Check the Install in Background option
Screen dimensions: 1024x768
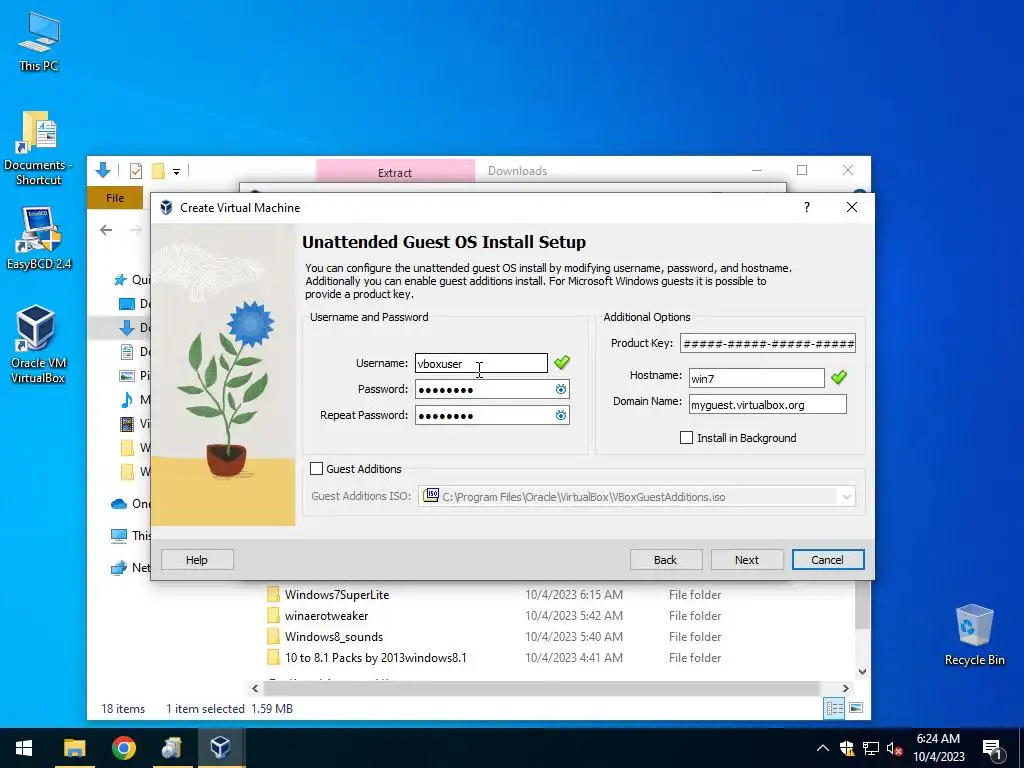(686, 438)
